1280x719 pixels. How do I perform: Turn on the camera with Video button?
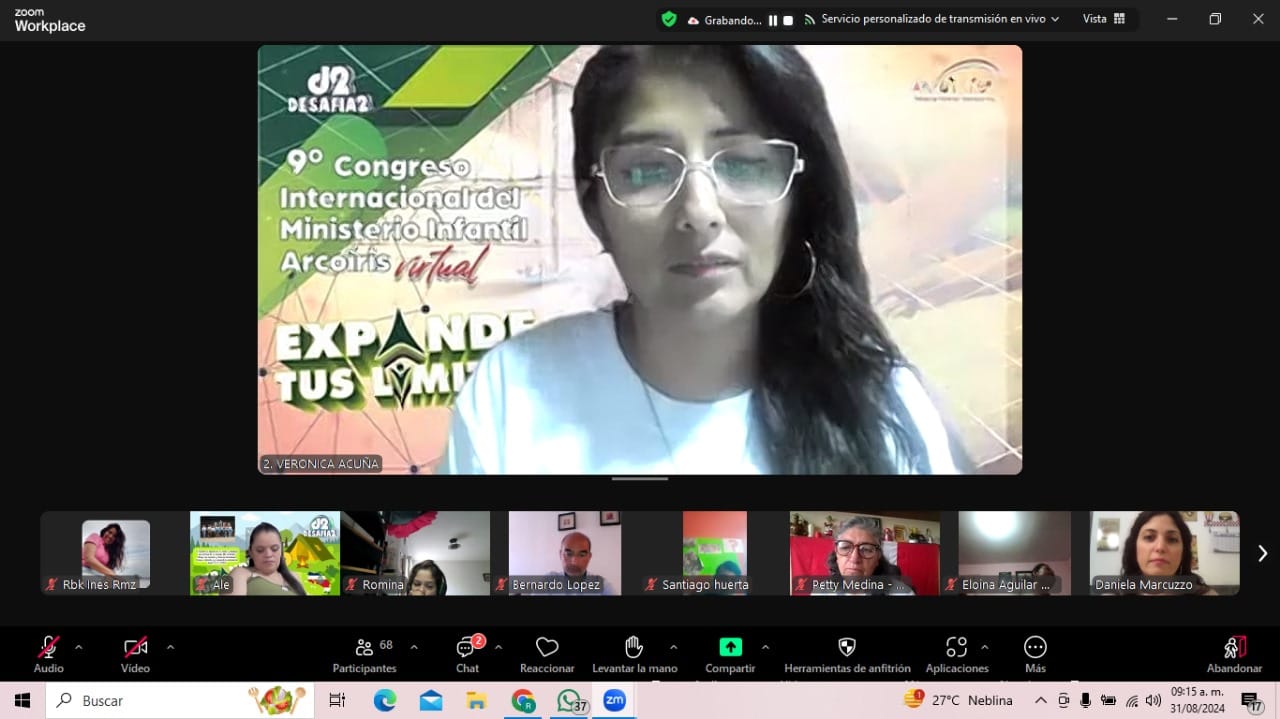[135, 654]
